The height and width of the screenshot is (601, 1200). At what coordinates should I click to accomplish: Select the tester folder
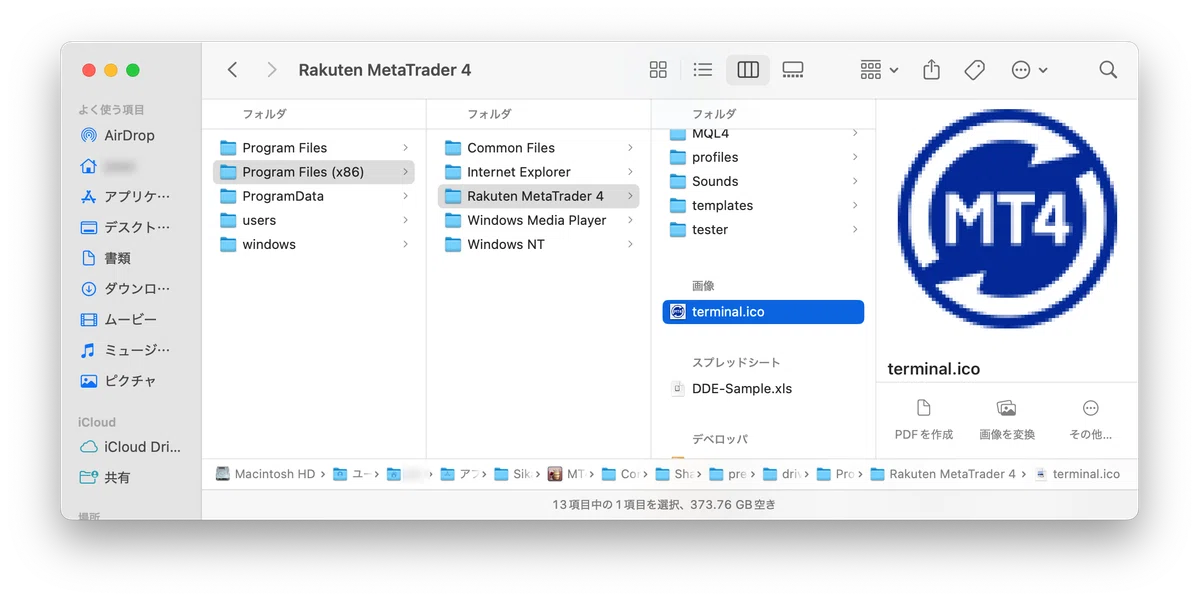tap(763, 229)
